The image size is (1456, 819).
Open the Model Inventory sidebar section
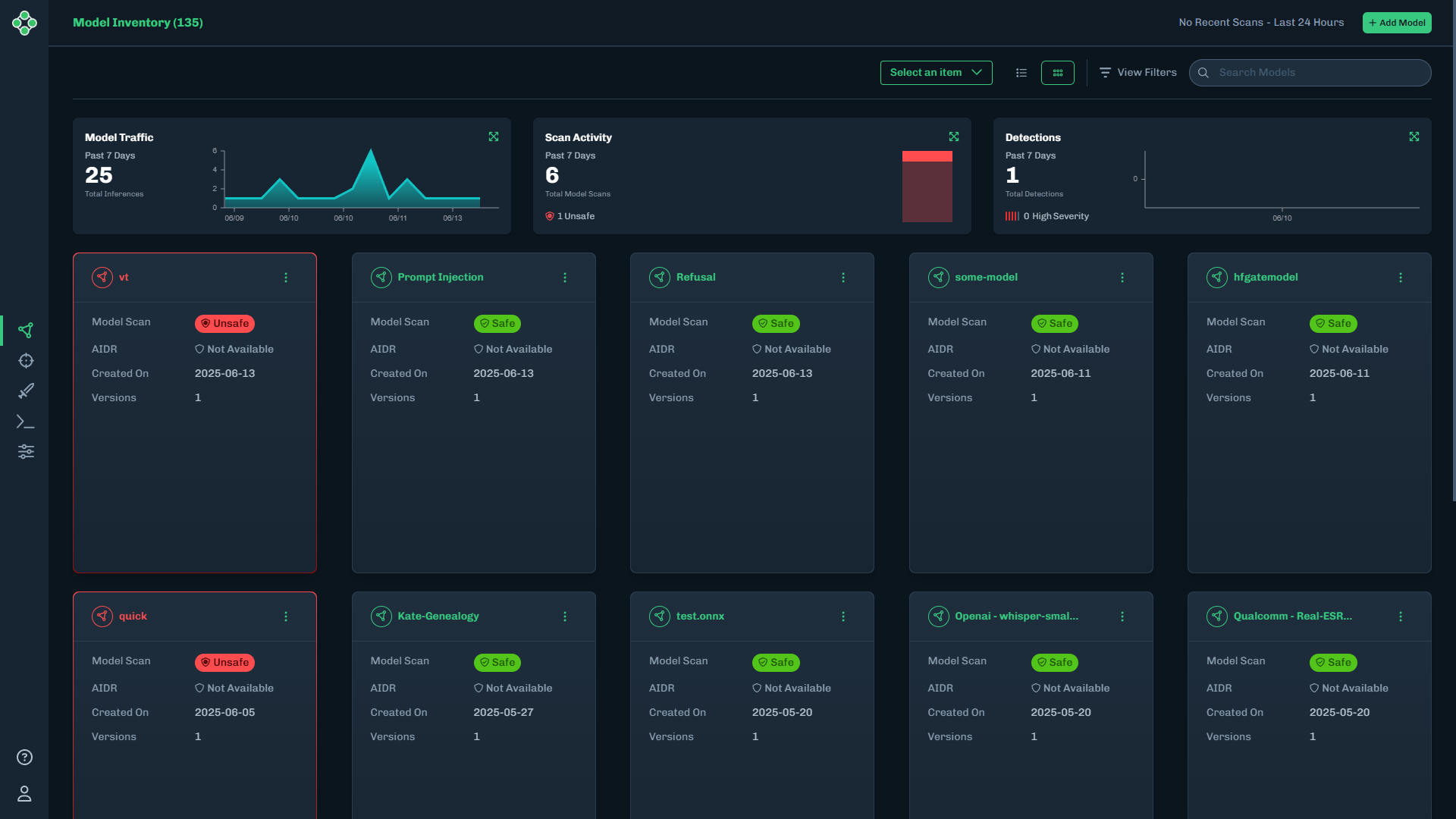pyautogui.click(x=26, y=331)
